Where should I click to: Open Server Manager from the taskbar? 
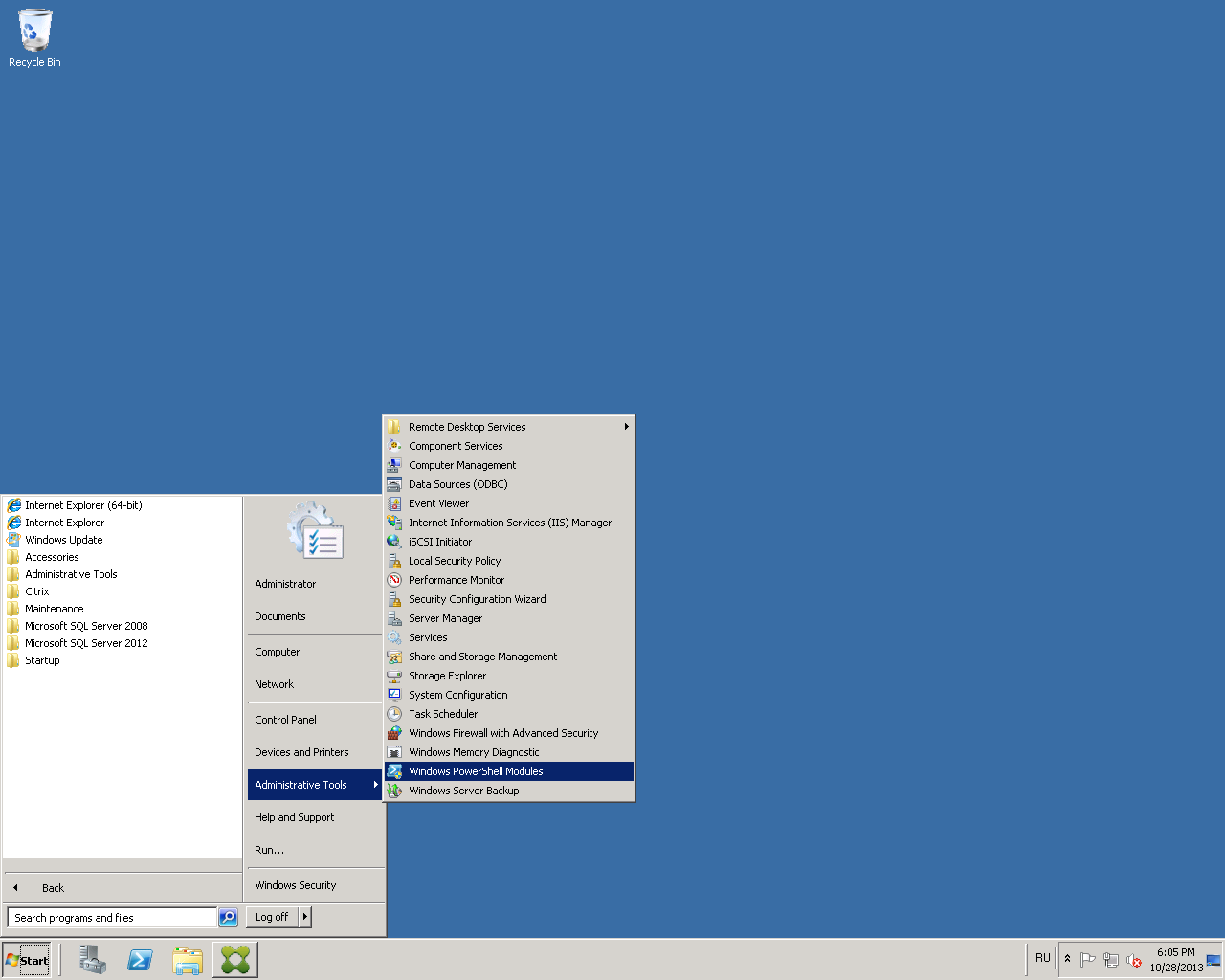tap(92, 960)
